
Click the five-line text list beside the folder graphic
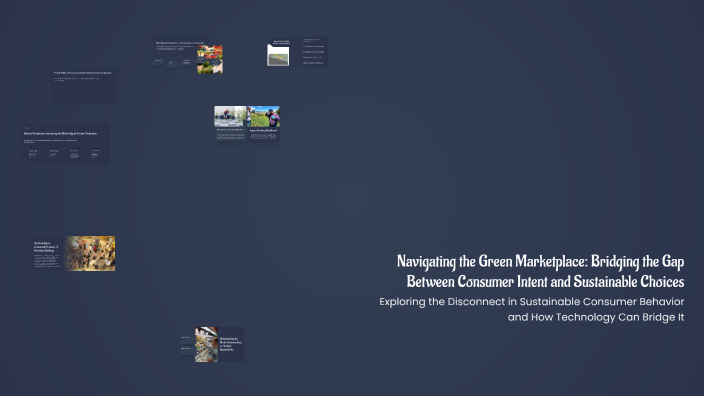313,52
